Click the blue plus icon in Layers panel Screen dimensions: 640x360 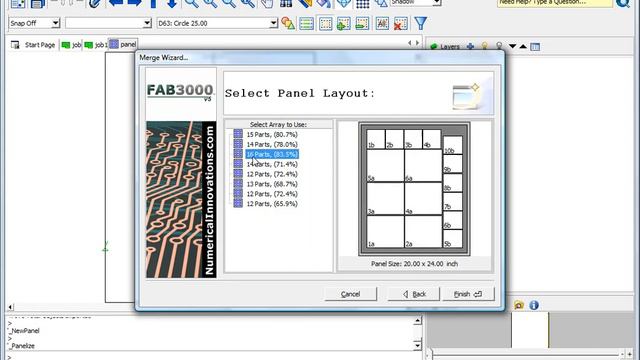[470, 47]
